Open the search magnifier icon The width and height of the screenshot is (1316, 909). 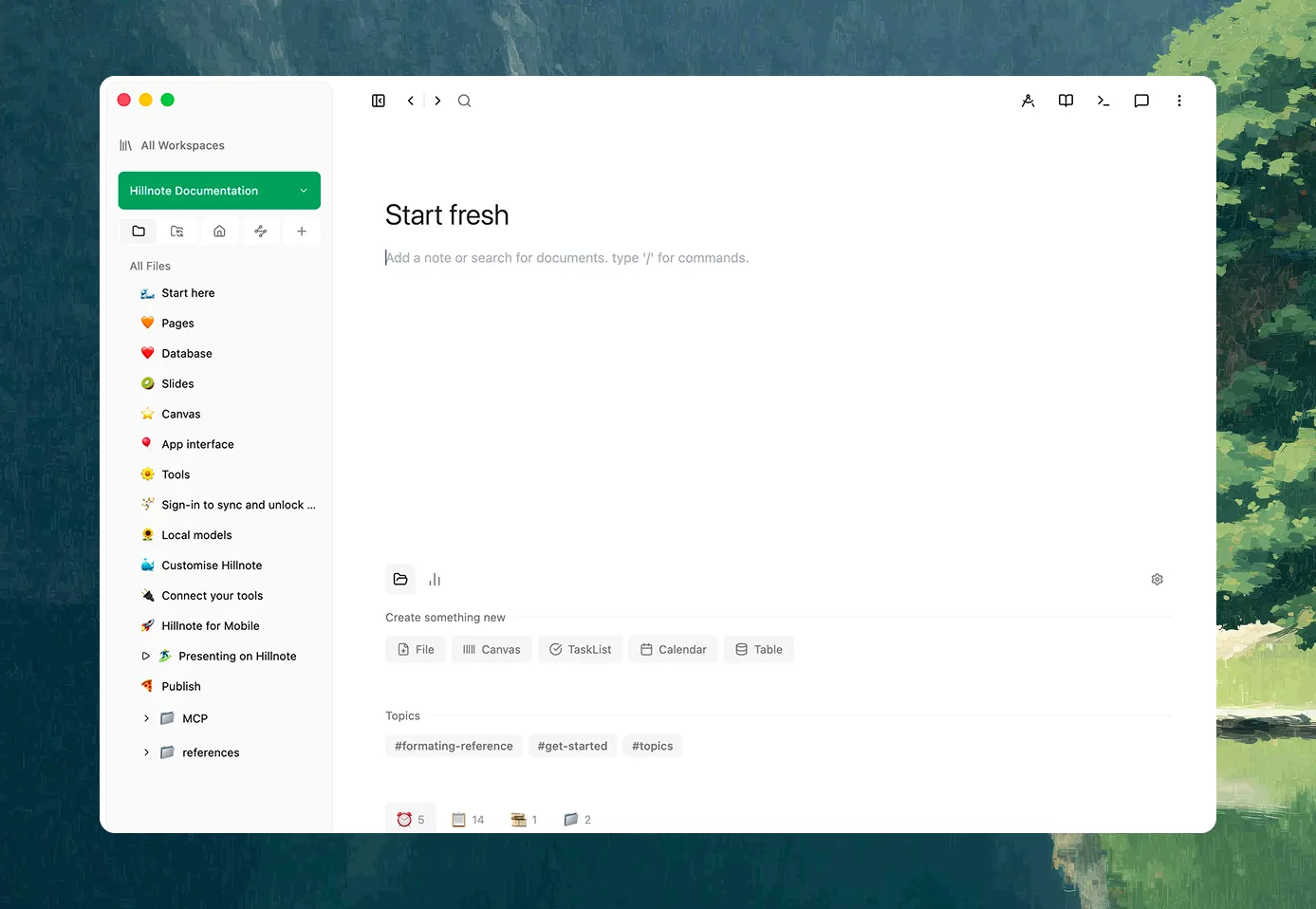coord(464,101)
